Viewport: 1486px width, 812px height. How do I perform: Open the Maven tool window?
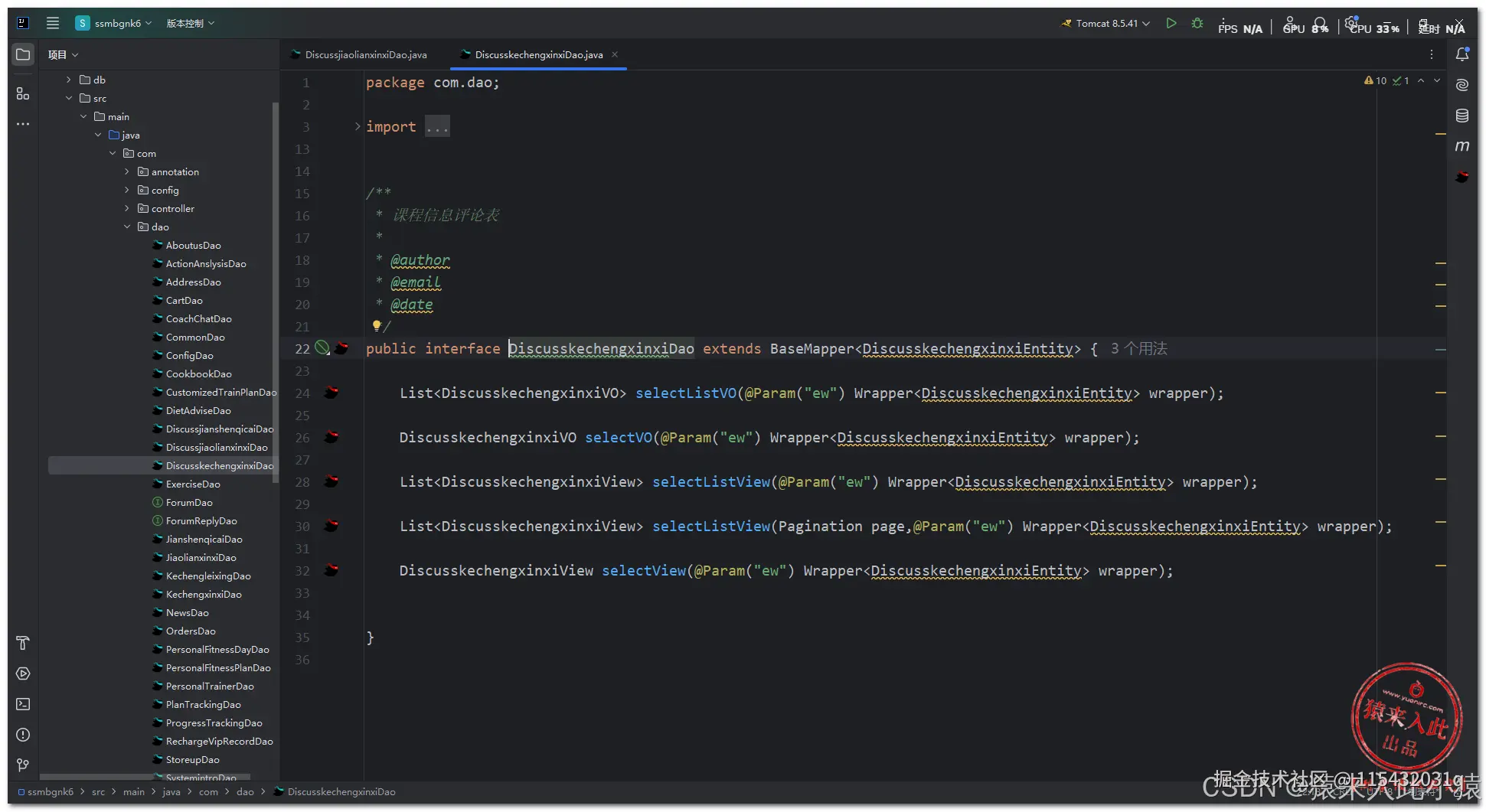coord(1462,145)
